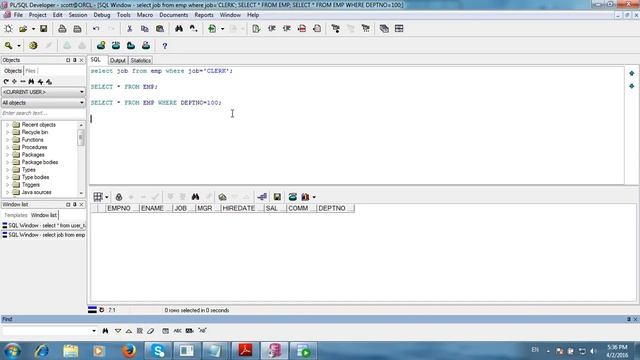Image resolution: width=640 pixels, height=360 pixels.
Task: Click the object browser binoculars find icon
Action: click(x=31, y=82)
